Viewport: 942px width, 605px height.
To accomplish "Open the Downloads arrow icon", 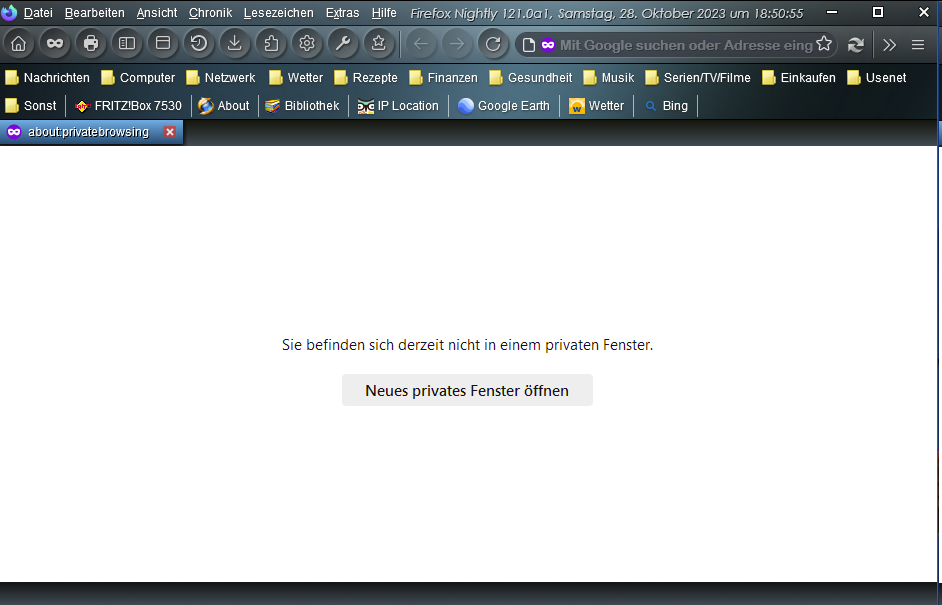I will (x=235, y=44).
